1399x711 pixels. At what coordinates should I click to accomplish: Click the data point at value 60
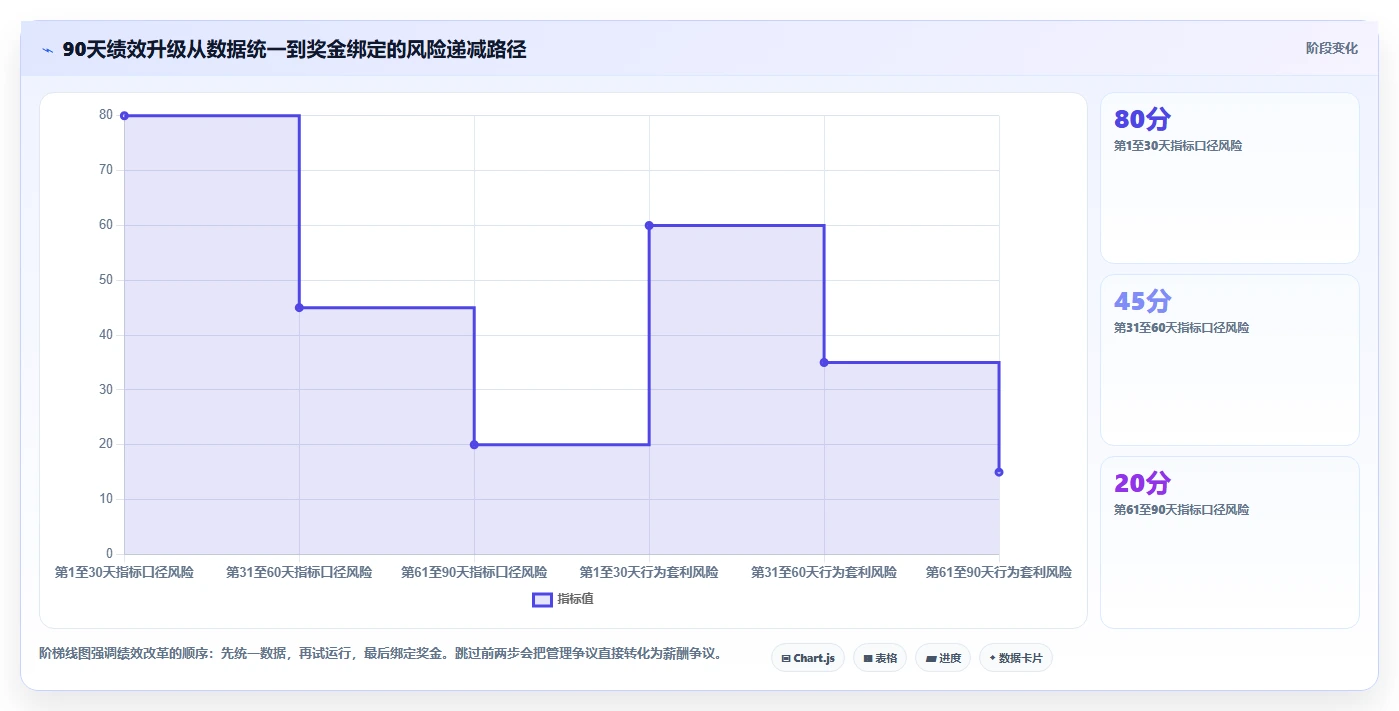(x=649, y=225)
